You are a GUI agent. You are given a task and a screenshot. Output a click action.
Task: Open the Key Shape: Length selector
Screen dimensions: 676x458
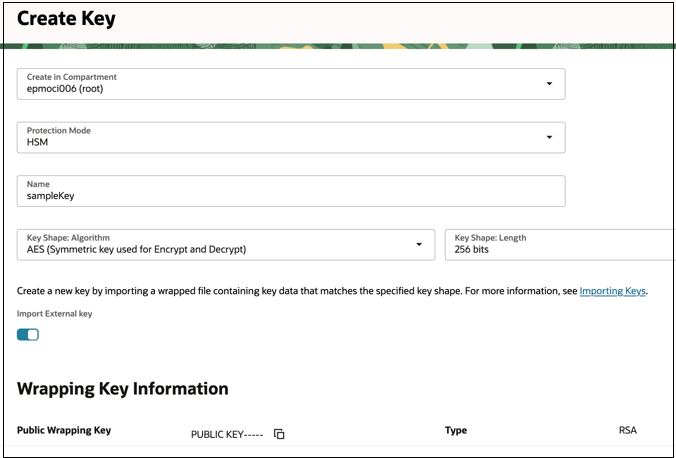tap(560, 245)
